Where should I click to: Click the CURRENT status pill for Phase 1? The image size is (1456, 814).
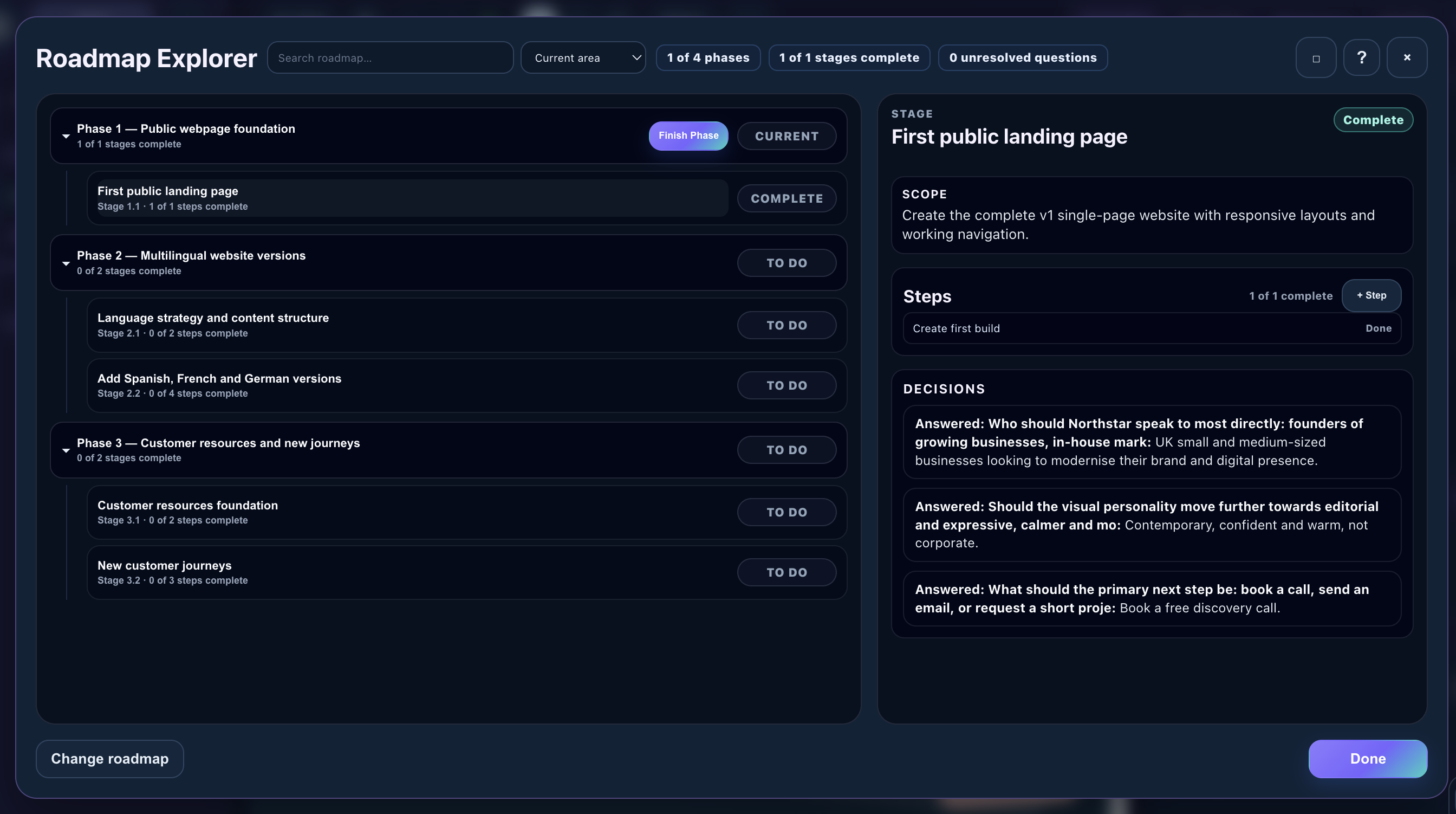786,137
